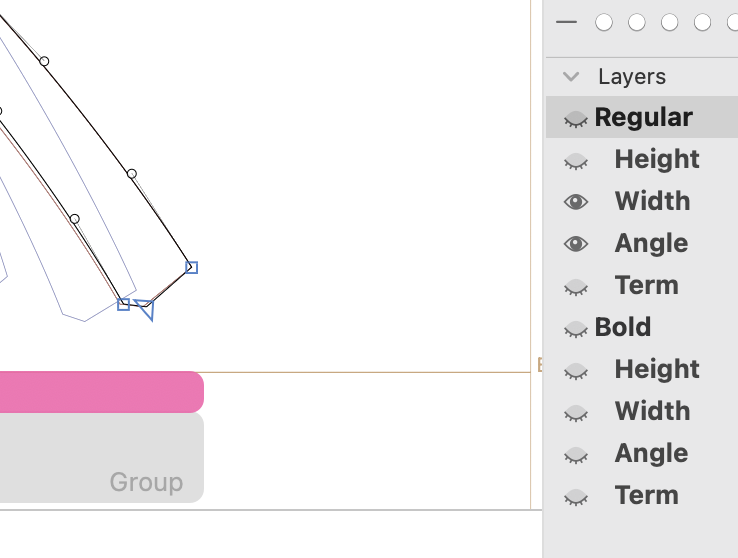This screenshot has height=558, width=738.
Task: Show the Regular master layer via eye icon
Action: tap(575, 119)
